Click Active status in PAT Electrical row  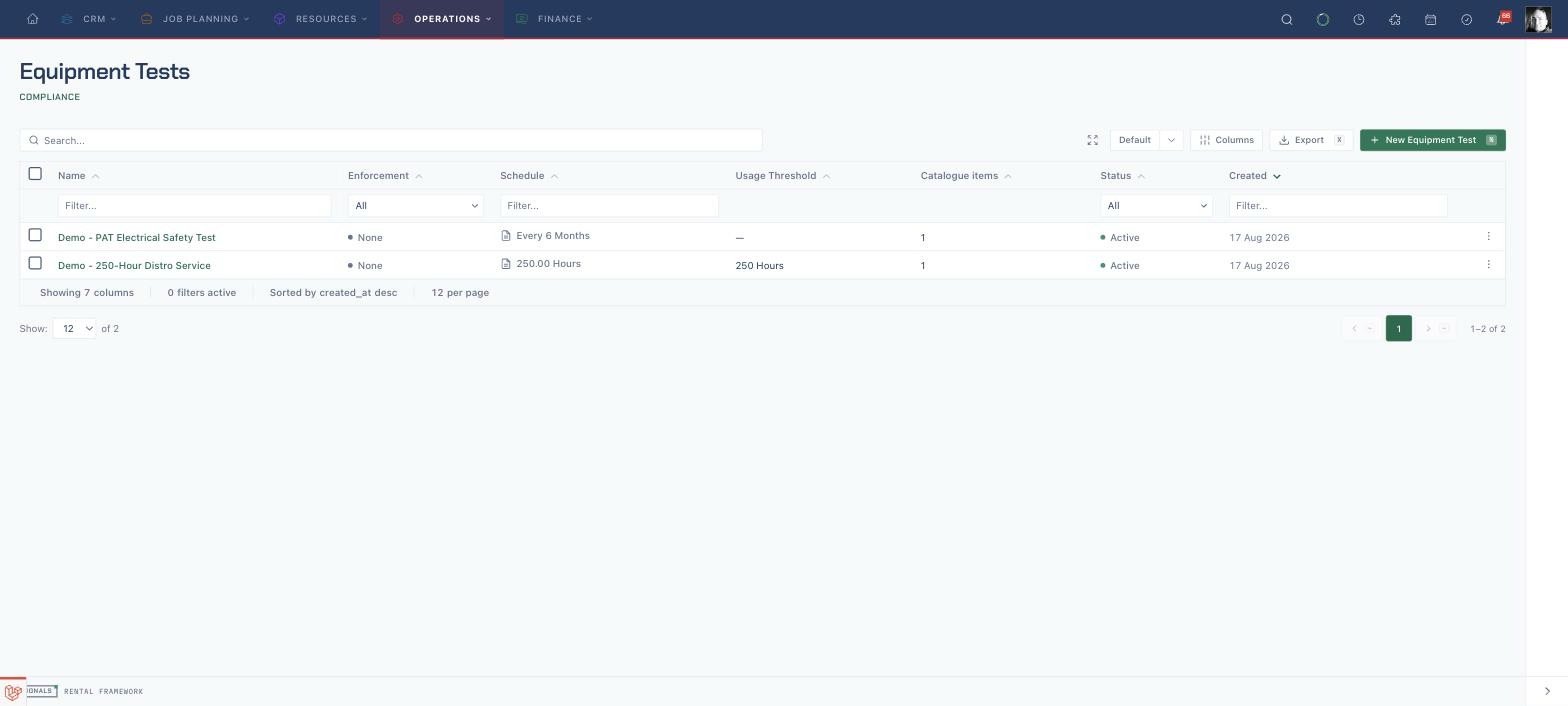1120,237
